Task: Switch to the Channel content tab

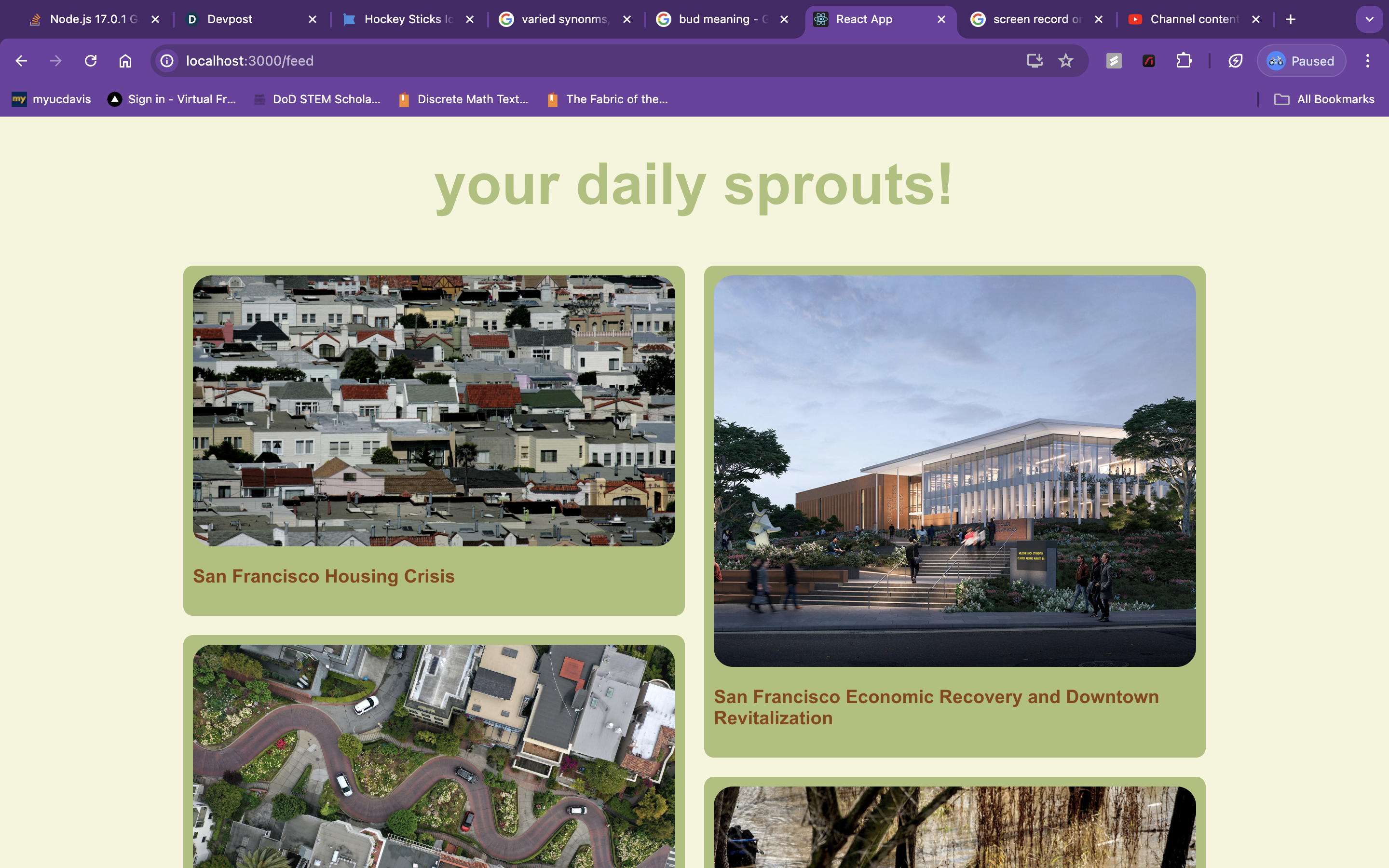Action: [1194, 19]
